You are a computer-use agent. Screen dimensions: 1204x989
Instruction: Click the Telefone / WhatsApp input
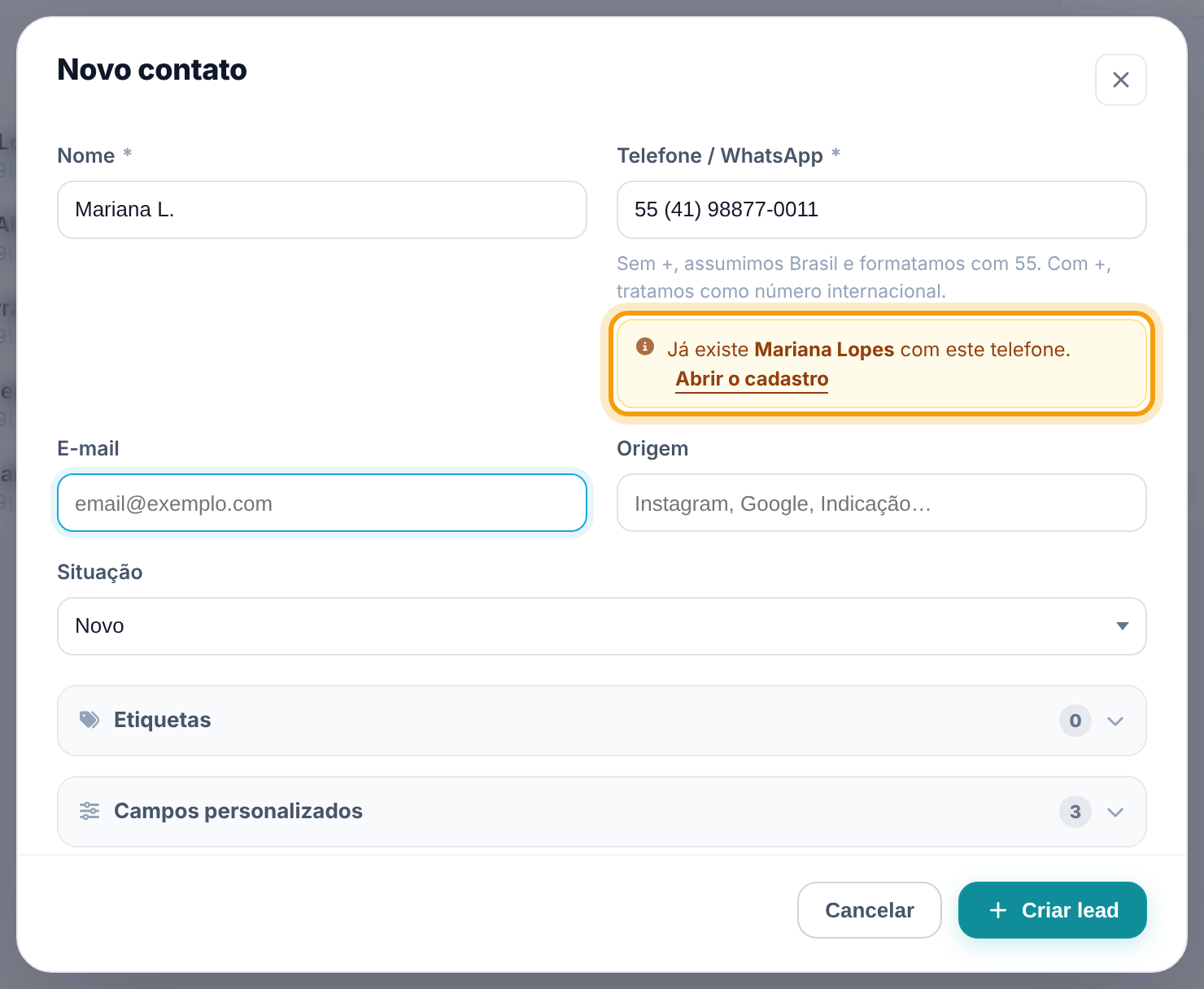(x=882, y=210)
